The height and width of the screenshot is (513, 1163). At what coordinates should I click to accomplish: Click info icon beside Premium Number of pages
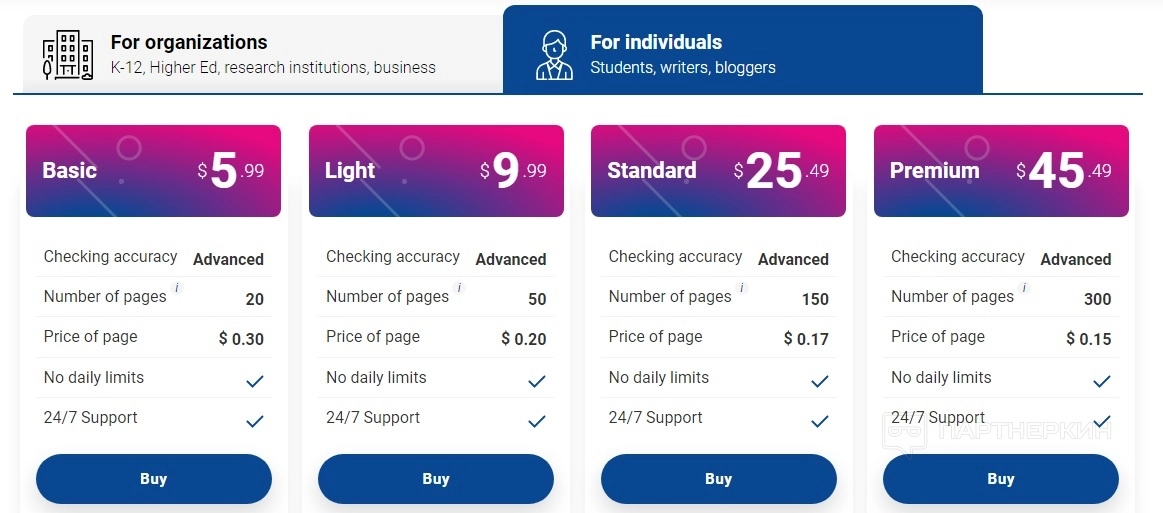(1025, 288)
